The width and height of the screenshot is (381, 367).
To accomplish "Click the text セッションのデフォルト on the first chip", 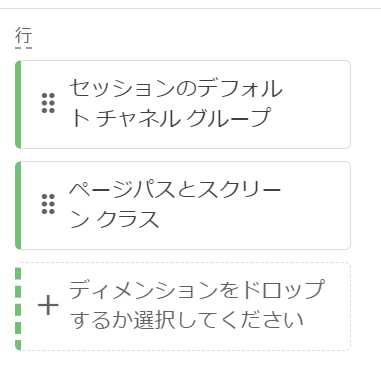I will [176, 89].
